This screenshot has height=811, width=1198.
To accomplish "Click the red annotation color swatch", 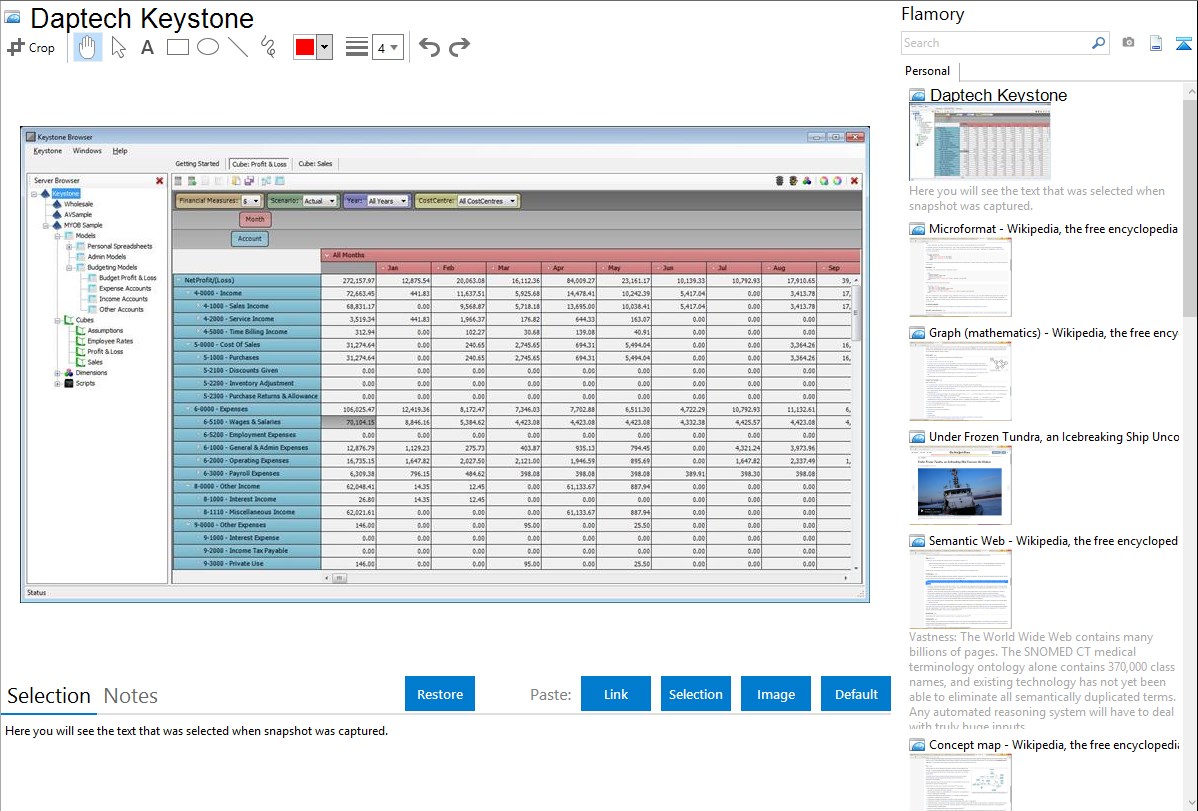I will click(305, 47).
